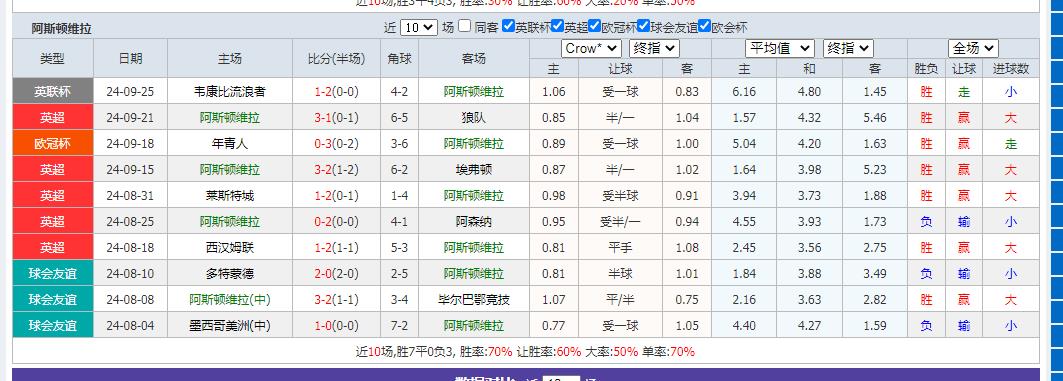Viewport: 1063px width, 381px height.
Task: Open the 平均值 odds dropdown
Action: point(780,49)
